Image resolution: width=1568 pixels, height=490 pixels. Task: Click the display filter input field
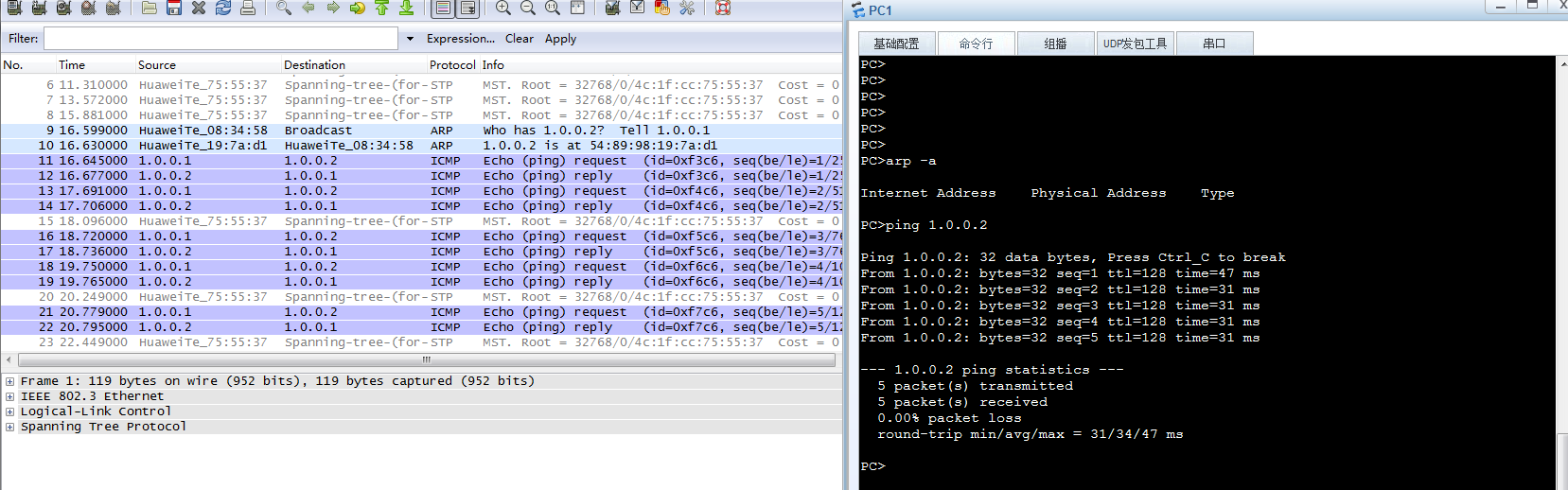pos(220,39)
